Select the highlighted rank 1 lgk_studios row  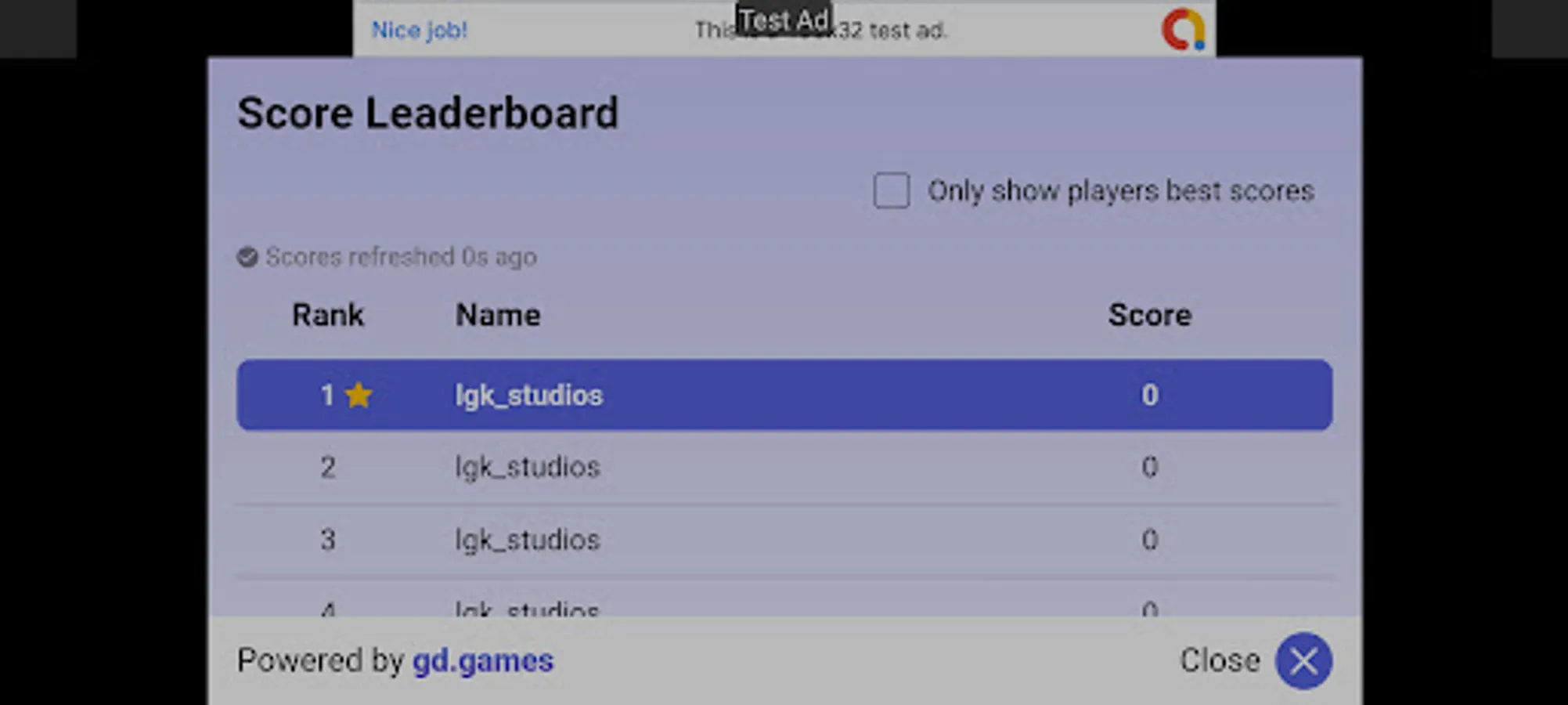point(784,395)
